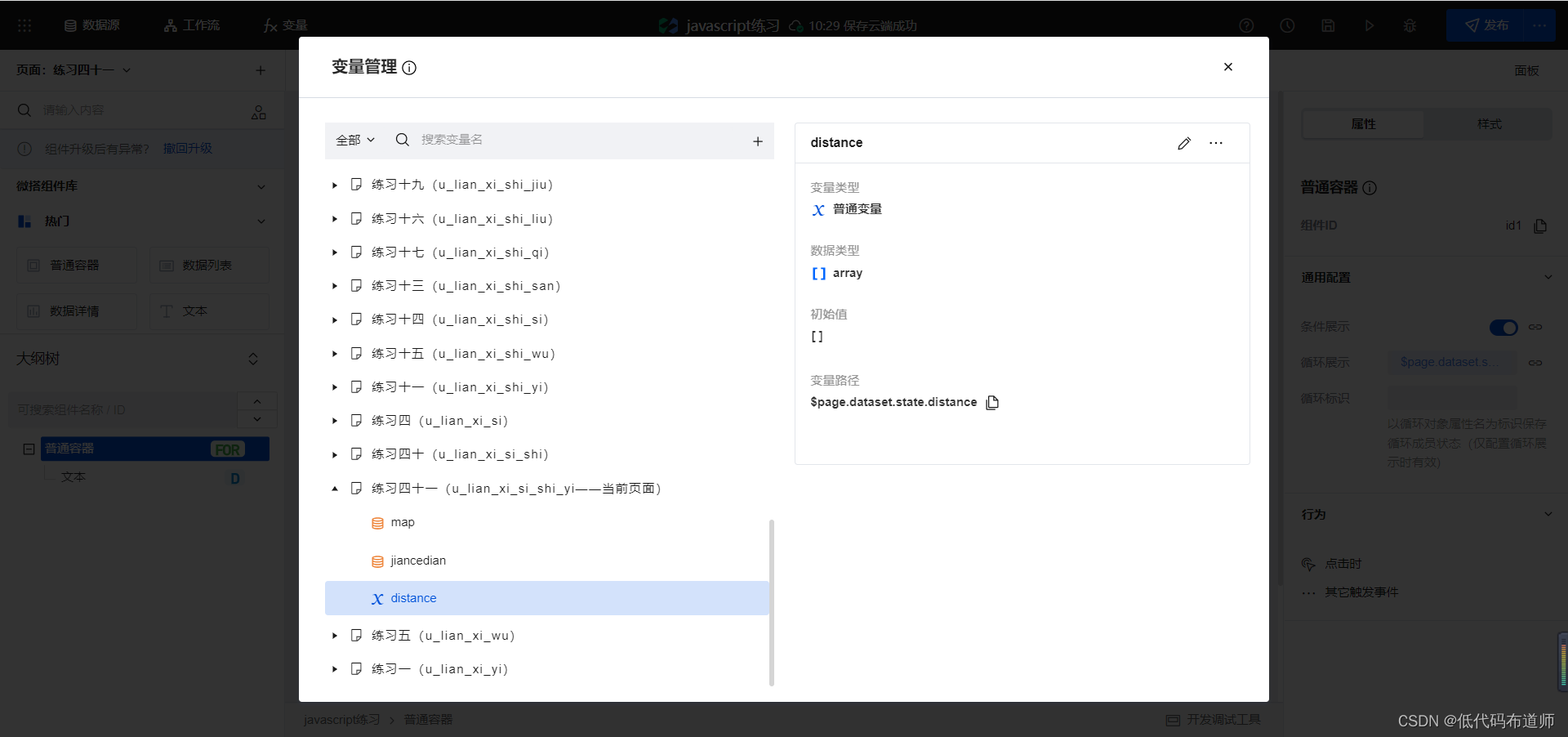The height and width of the screenshot is (737, 1568).
Task: Open 其它触发事件 in behaviors
Action: coord(1361,592)
